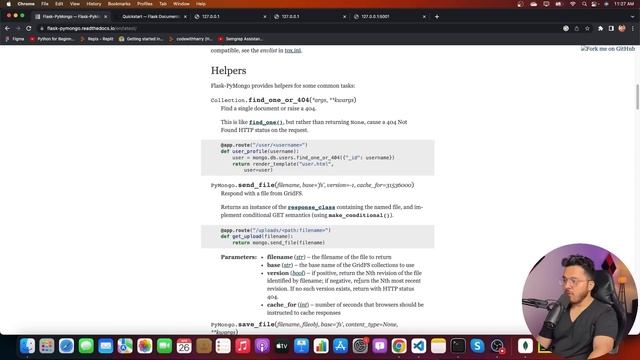
Task: Click the str link next to filename
Action: pyautogui.click(x=300, y=257)
